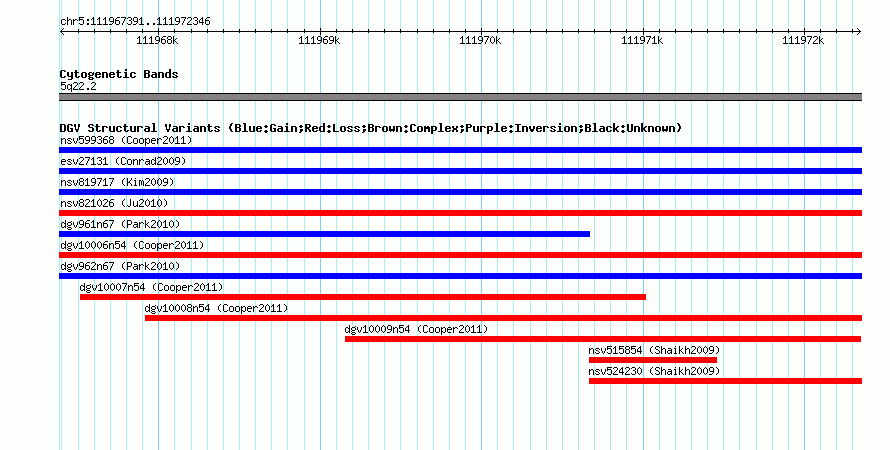Select the blue nsv819717 variant bar
This screenshot has height=450, width=890.
pyautogui.click(x=460, y=192)
